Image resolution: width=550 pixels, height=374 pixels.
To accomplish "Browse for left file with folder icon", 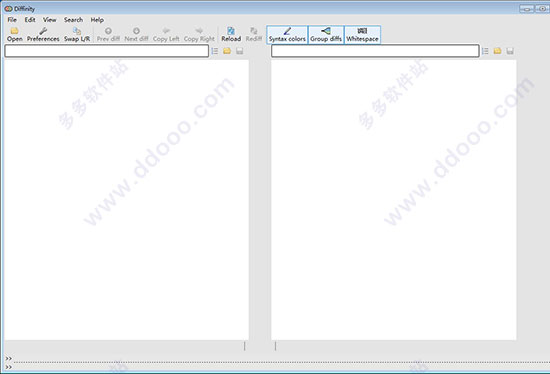I will point(227,51).
